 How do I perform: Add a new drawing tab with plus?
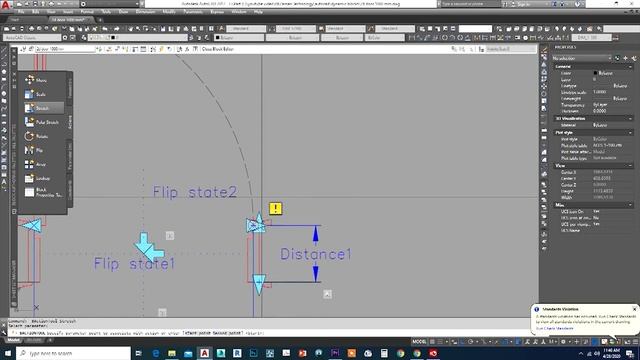pyautogui.click(x=100, y=19)
